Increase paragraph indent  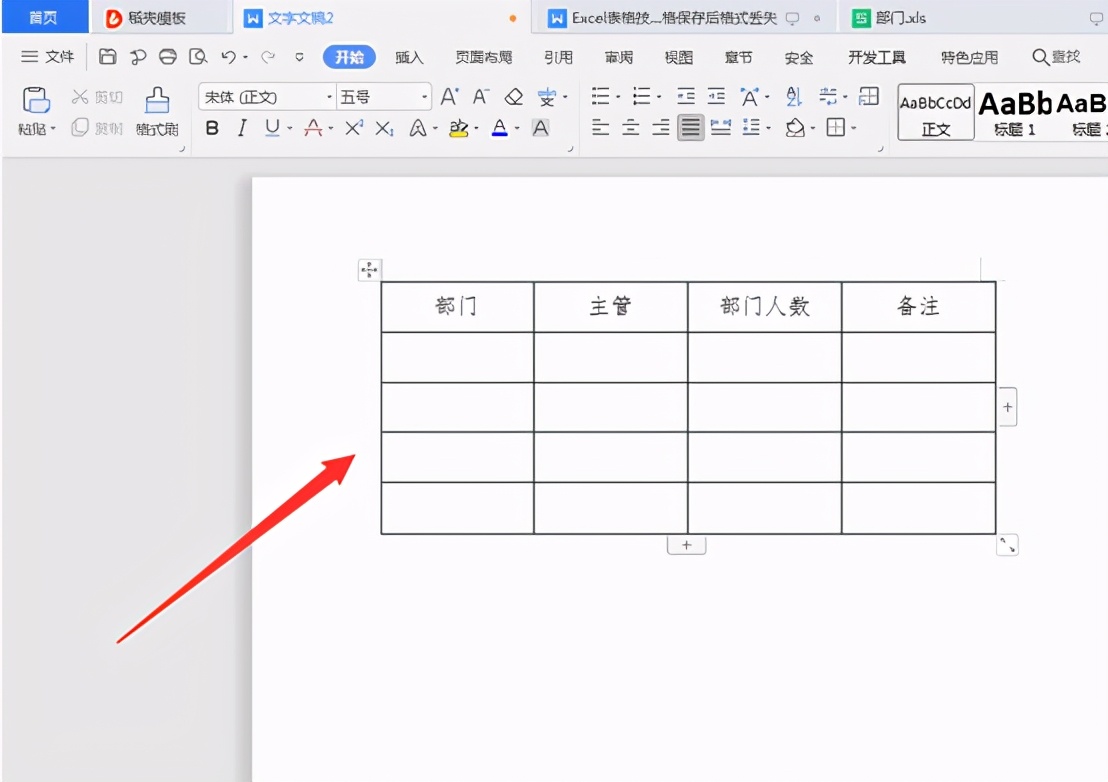click(x=717, y=96)
